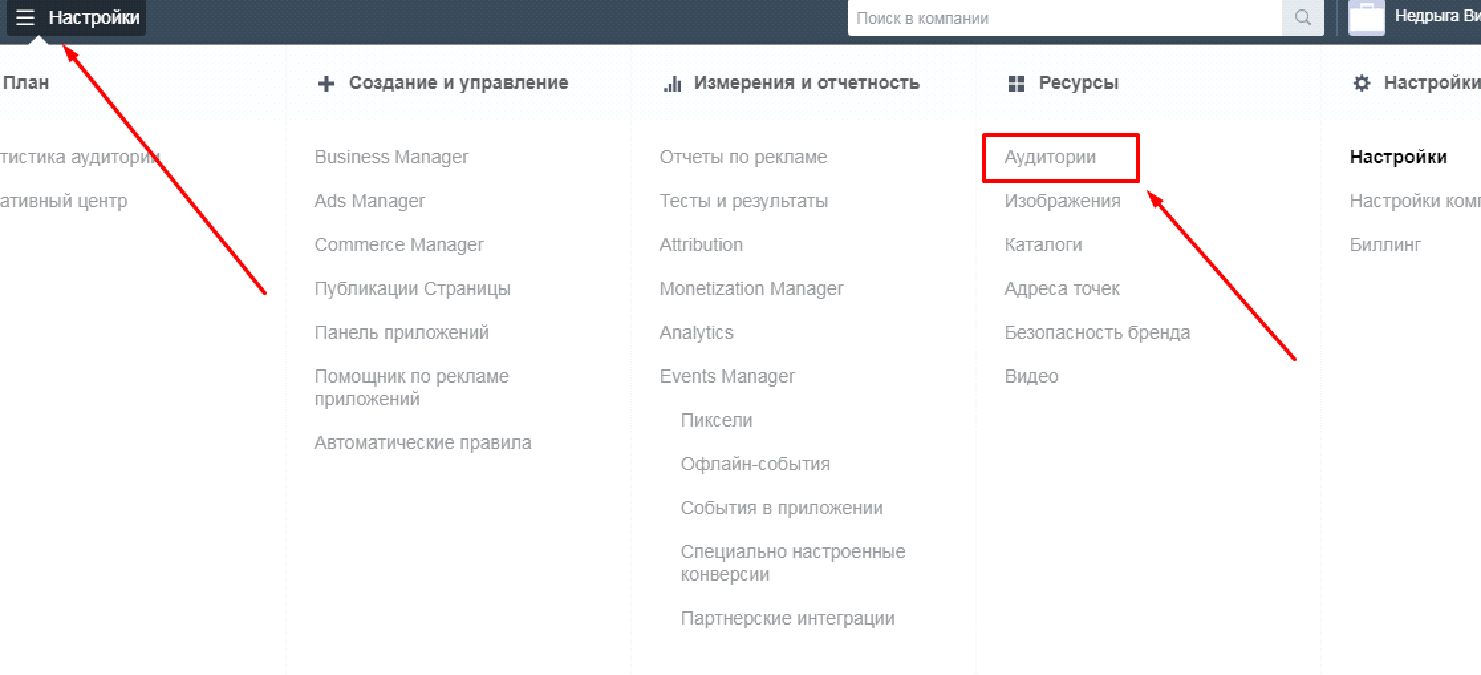Go to Каталоги in resources

[x=1043, y=245]
